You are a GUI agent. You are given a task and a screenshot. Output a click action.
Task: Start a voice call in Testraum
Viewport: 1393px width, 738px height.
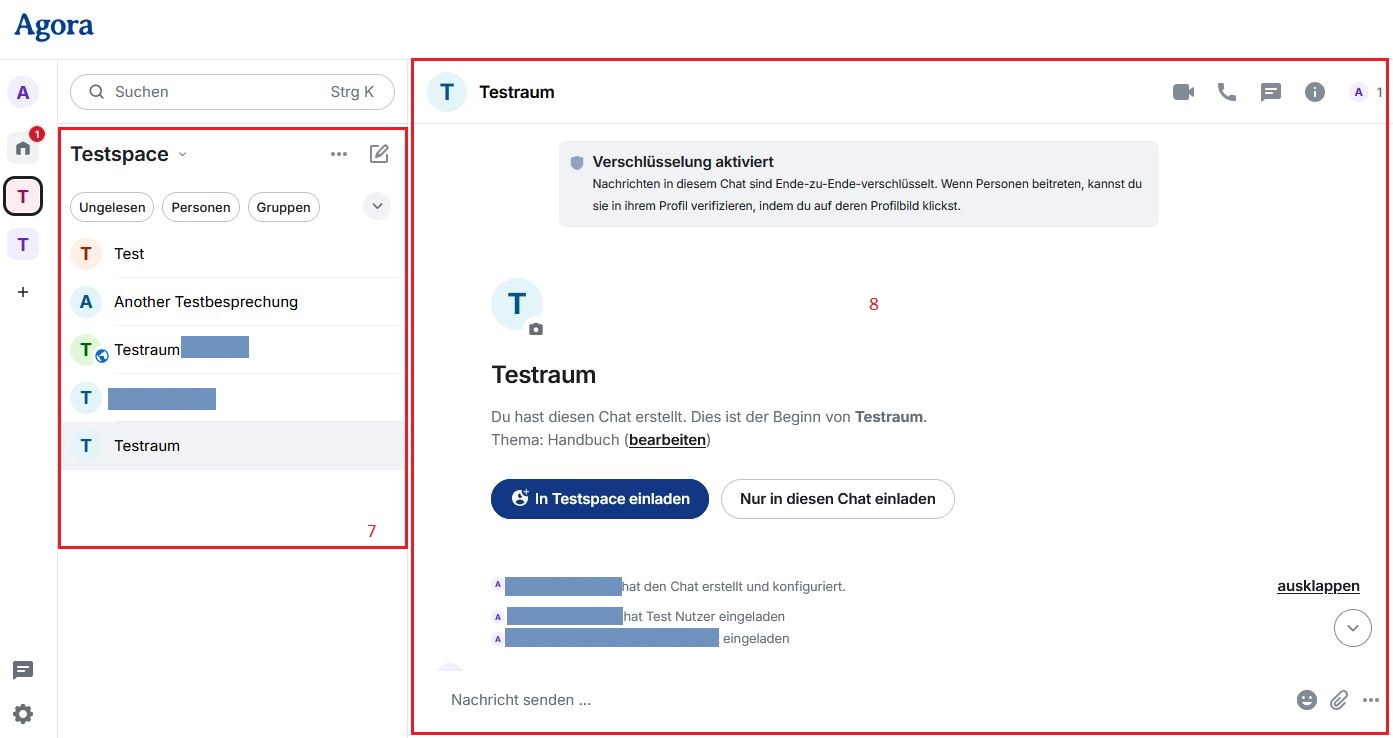(x=1227, y=91)
